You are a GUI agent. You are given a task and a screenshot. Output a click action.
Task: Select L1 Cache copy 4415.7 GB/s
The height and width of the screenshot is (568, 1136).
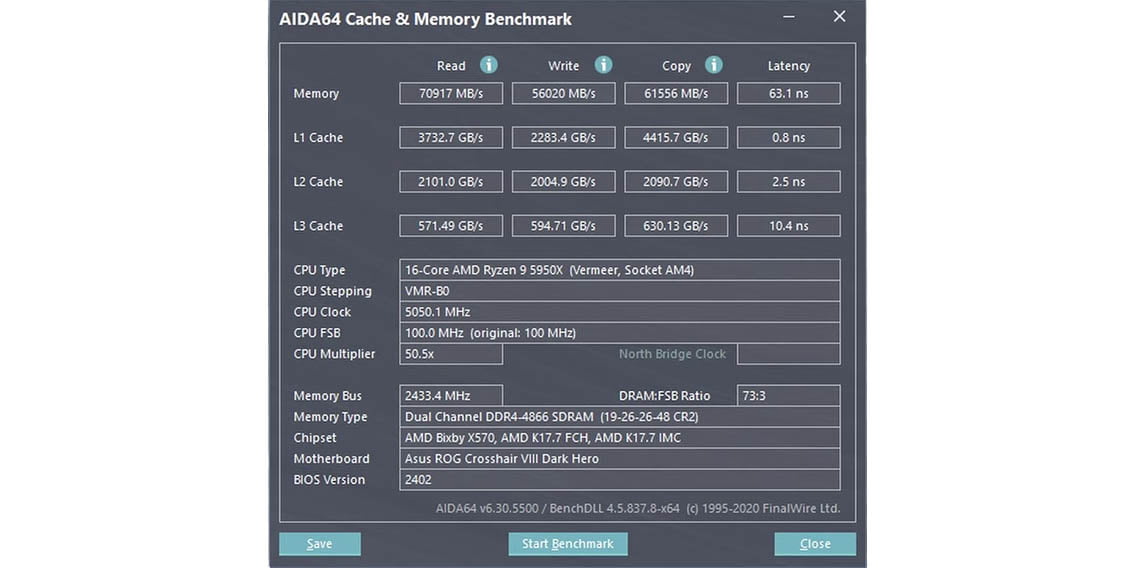coord(676,138)
